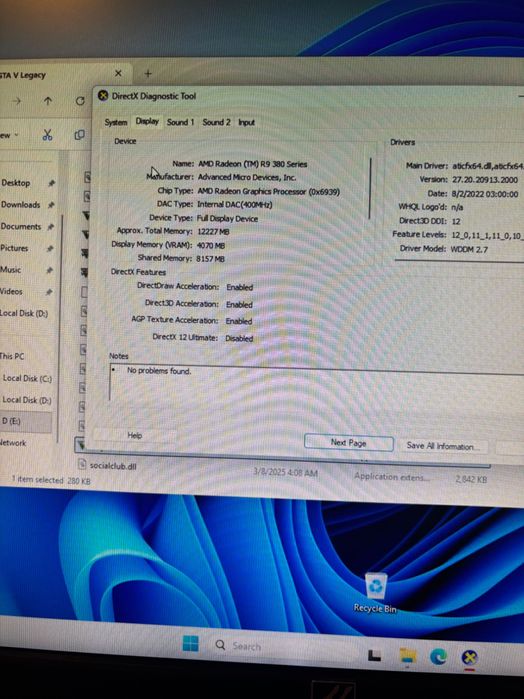This screenshot has height=699, width=524.
Task: Add a new File Explorer tab
Action: 148,74
